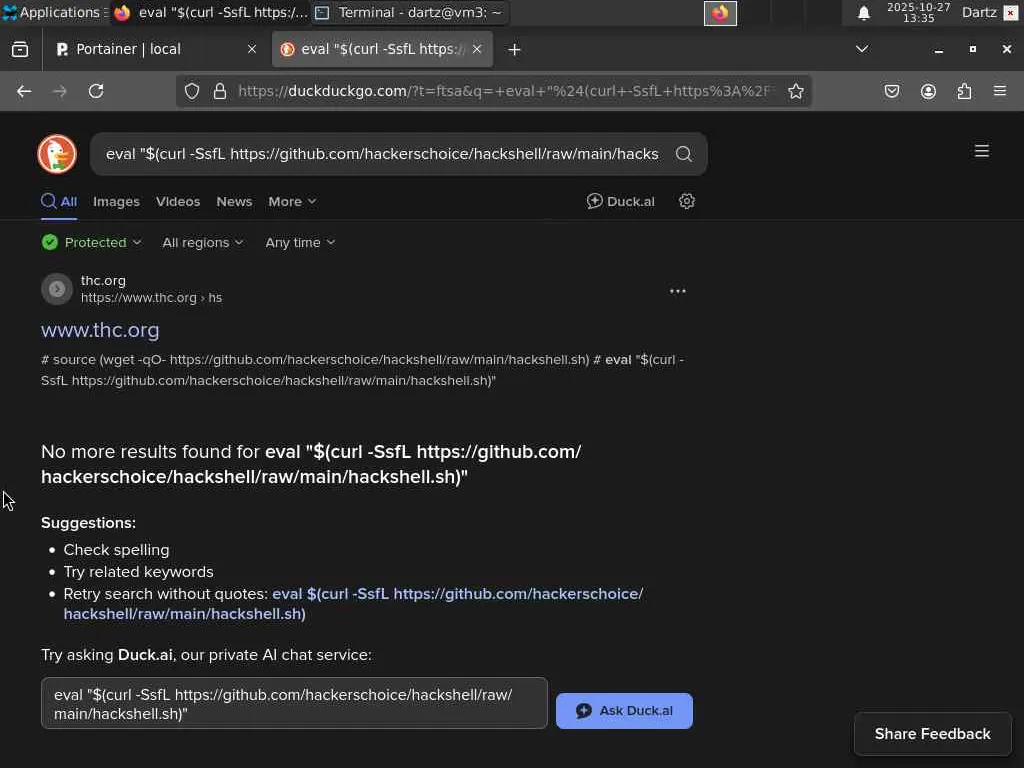Viewport: 1024px width, 768px height.
Task: Click the panel clock showing 13:35
Action: (918, 12)
